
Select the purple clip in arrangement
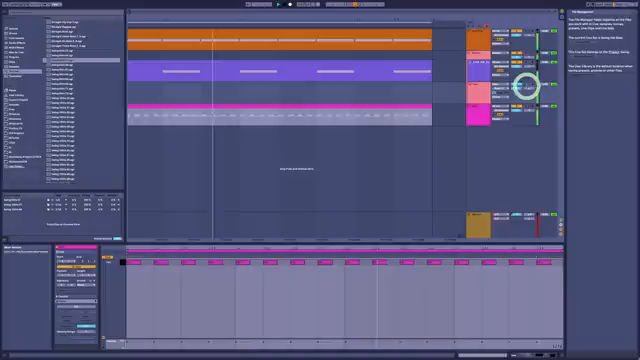pyautogui.click(x=280, y=71)
